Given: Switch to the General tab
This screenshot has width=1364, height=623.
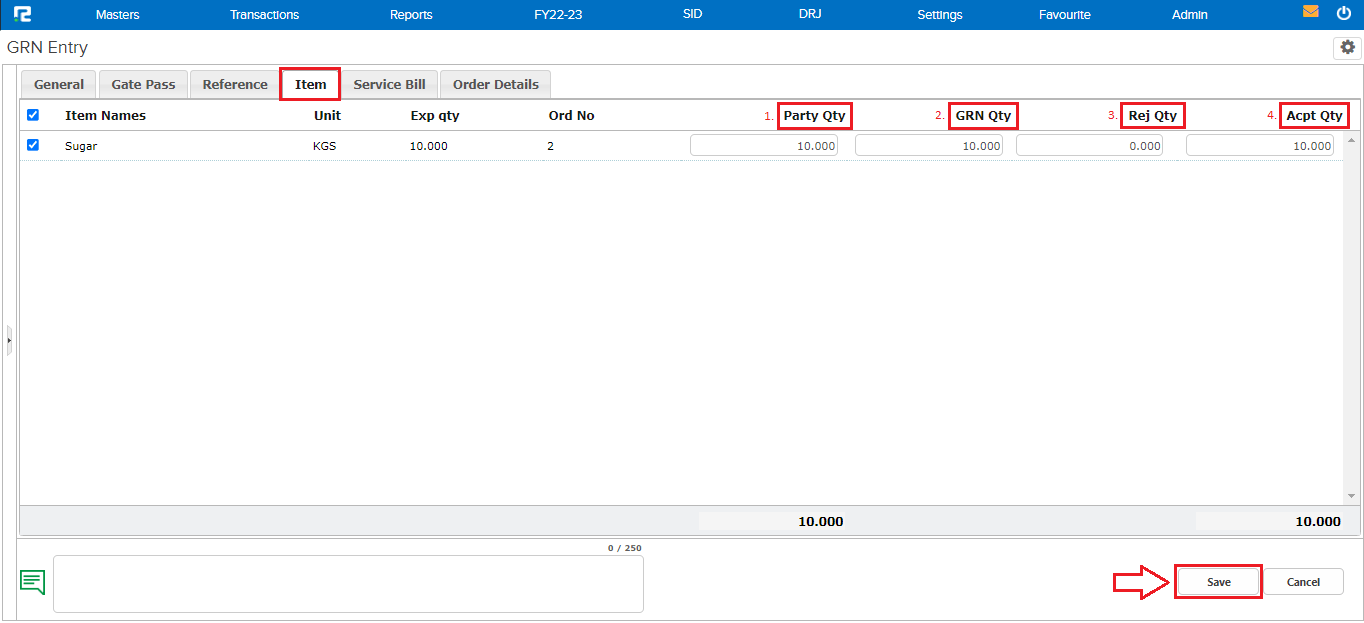Looking at the screenshot, I should point(59,85).
